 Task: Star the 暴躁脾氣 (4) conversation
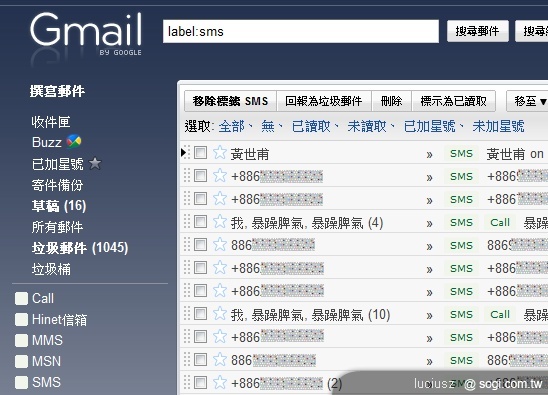pos(220,222)
